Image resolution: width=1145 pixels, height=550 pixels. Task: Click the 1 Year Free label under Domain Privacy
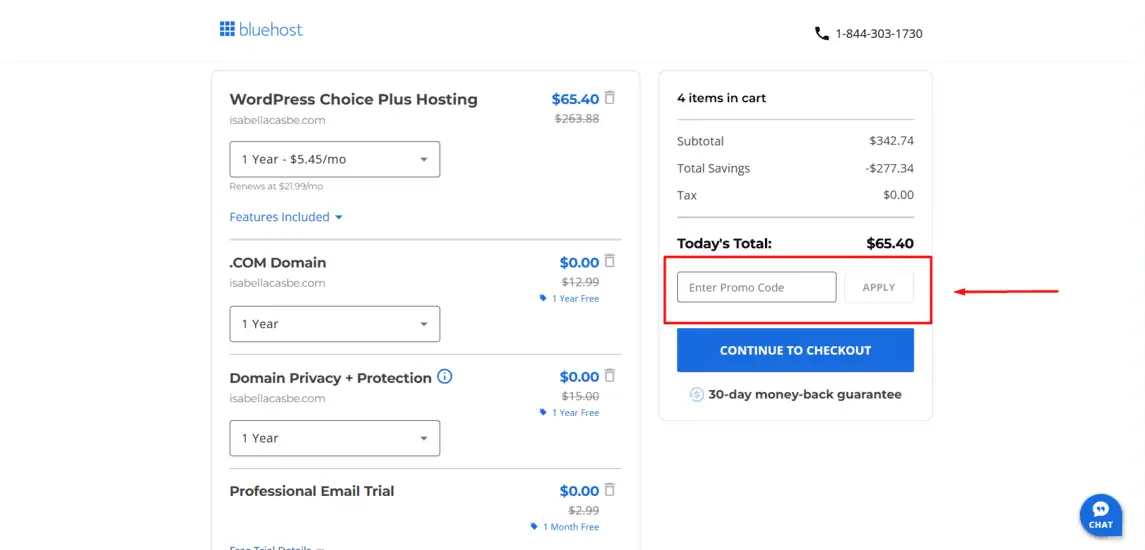[x=575, y=413]
